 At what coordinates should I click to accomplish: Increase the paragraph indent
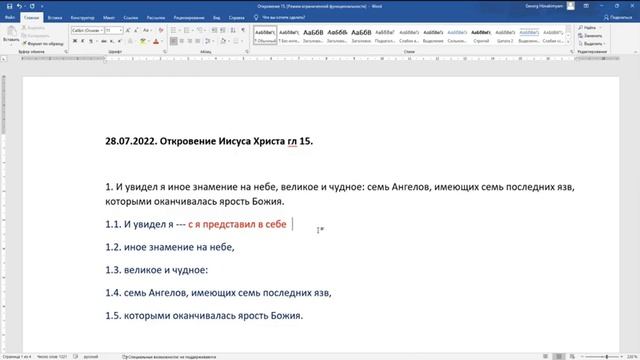223,30
